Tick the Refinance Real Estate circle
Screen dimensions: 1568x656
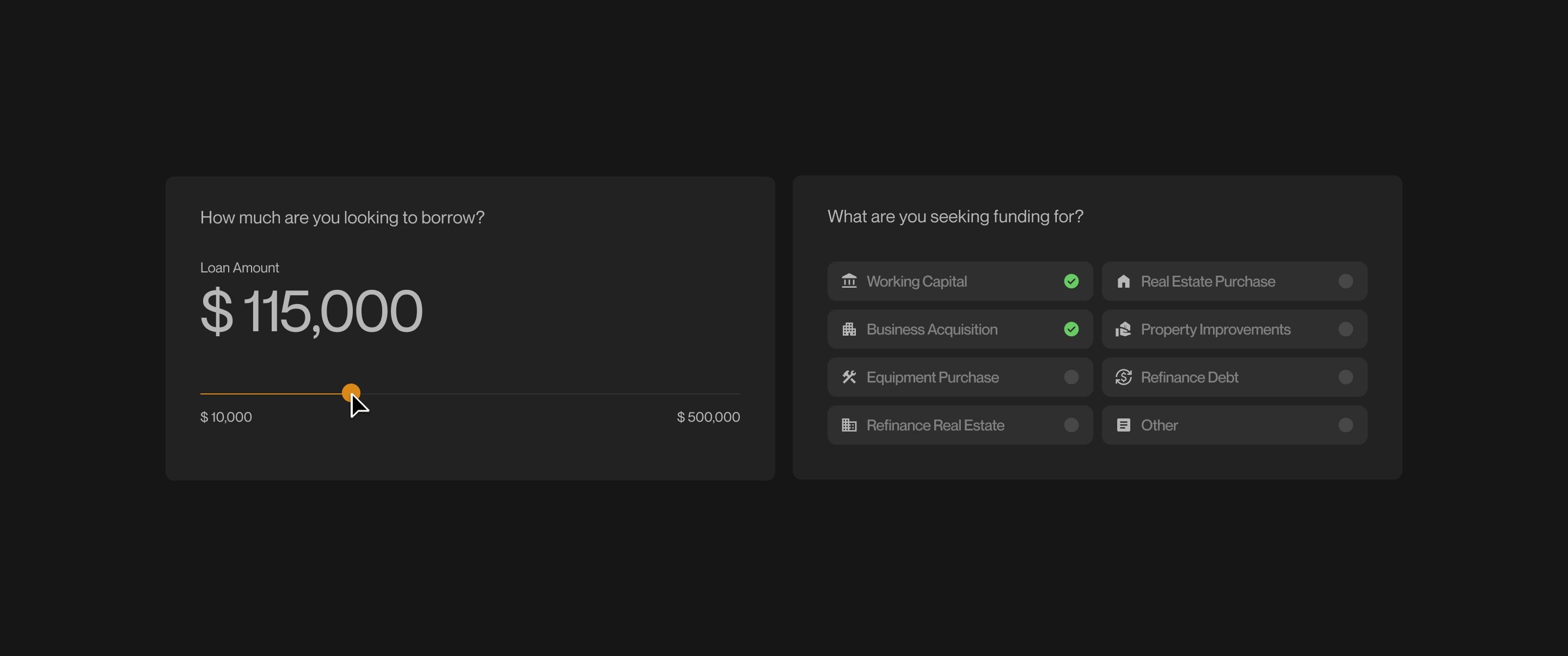point(1071,425)
